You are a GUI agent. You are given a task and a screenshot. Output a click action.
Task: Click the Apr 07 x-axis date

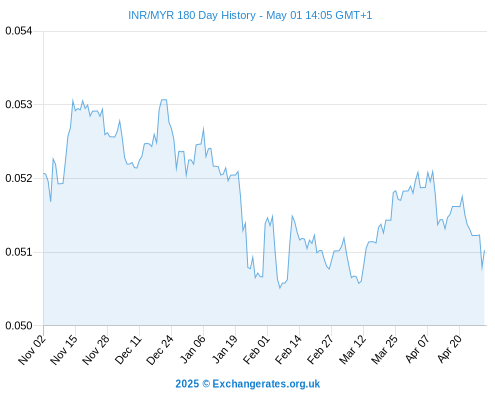417,350
